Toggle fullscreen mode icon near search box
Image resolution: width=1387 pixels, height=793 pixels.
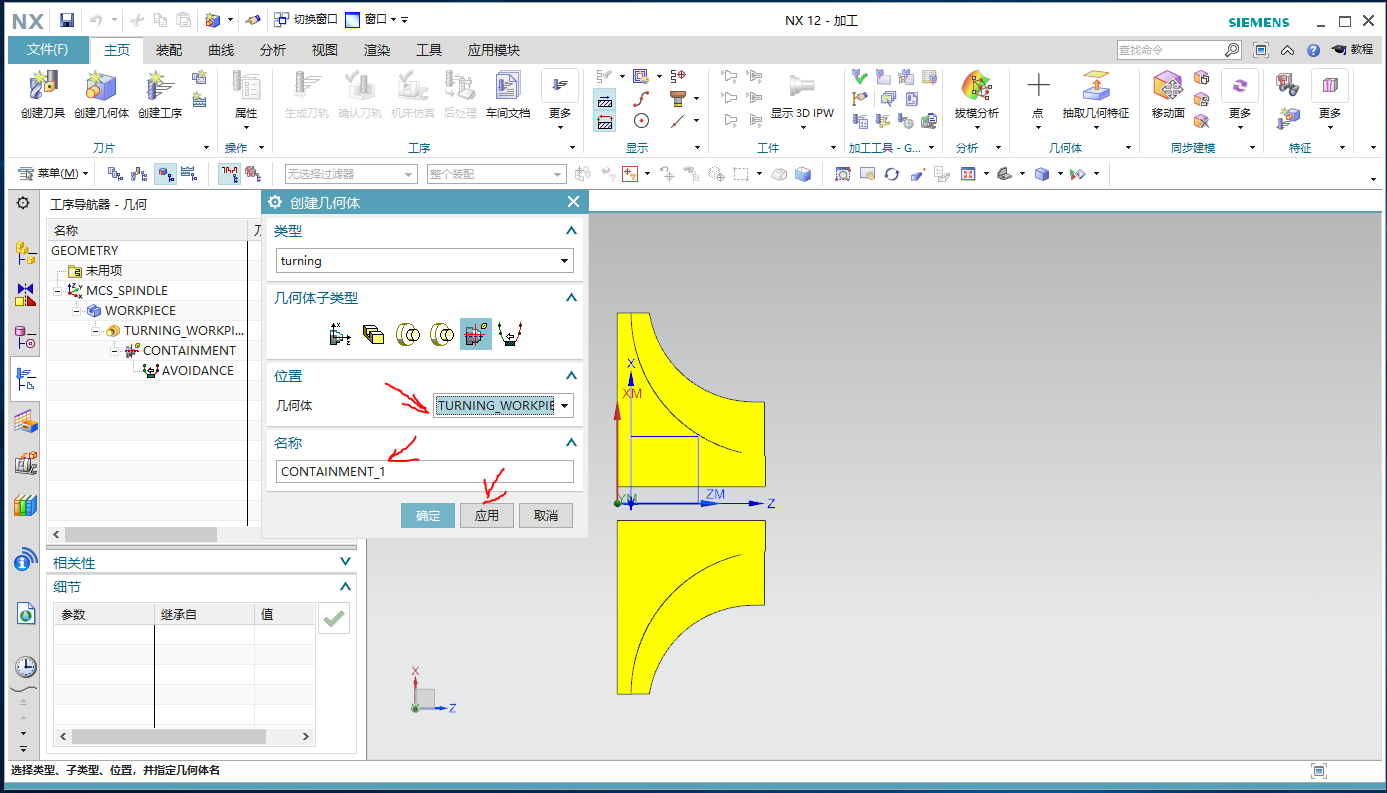pos(1261,50)
